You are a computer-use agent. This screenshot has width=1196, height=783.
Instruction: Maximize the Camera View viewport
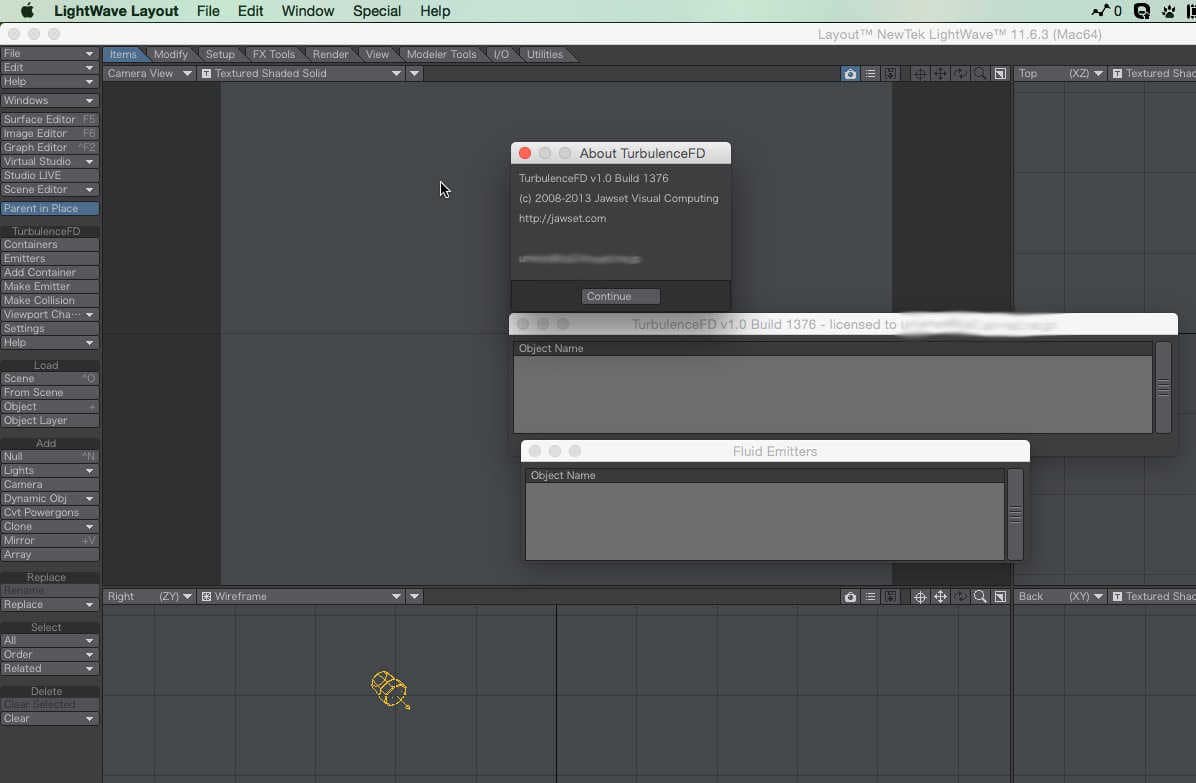(x=1000, y=74)
